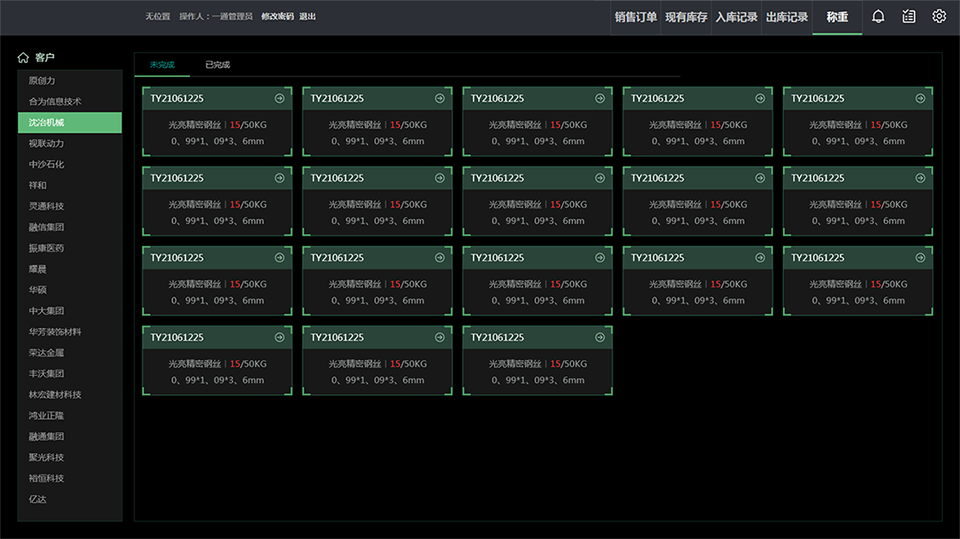Select customer 合为信息技术 in the sidebar
The width and height of the screenshot is (960, 539).
point(55,101)
